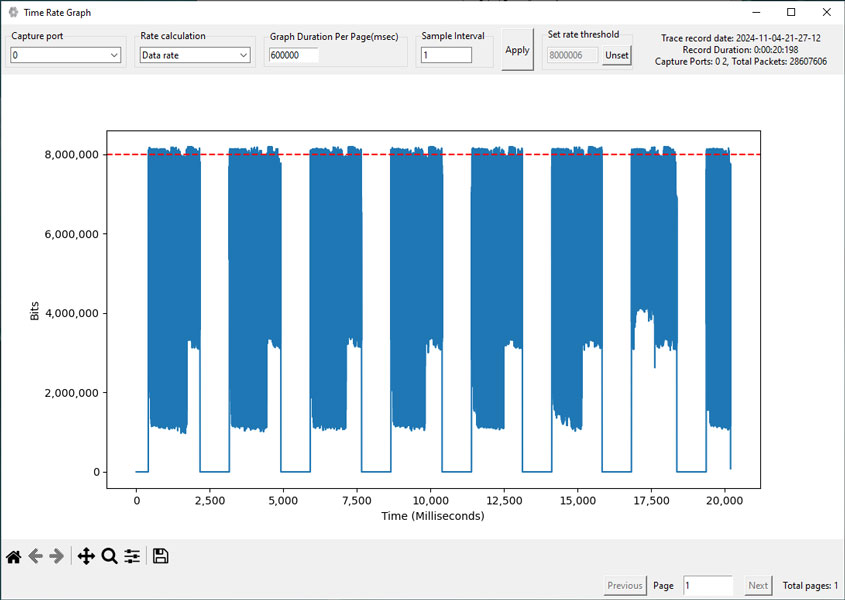The image size is (845, 600).
Task: Click the Set rate threshold label
Action: 583,35
